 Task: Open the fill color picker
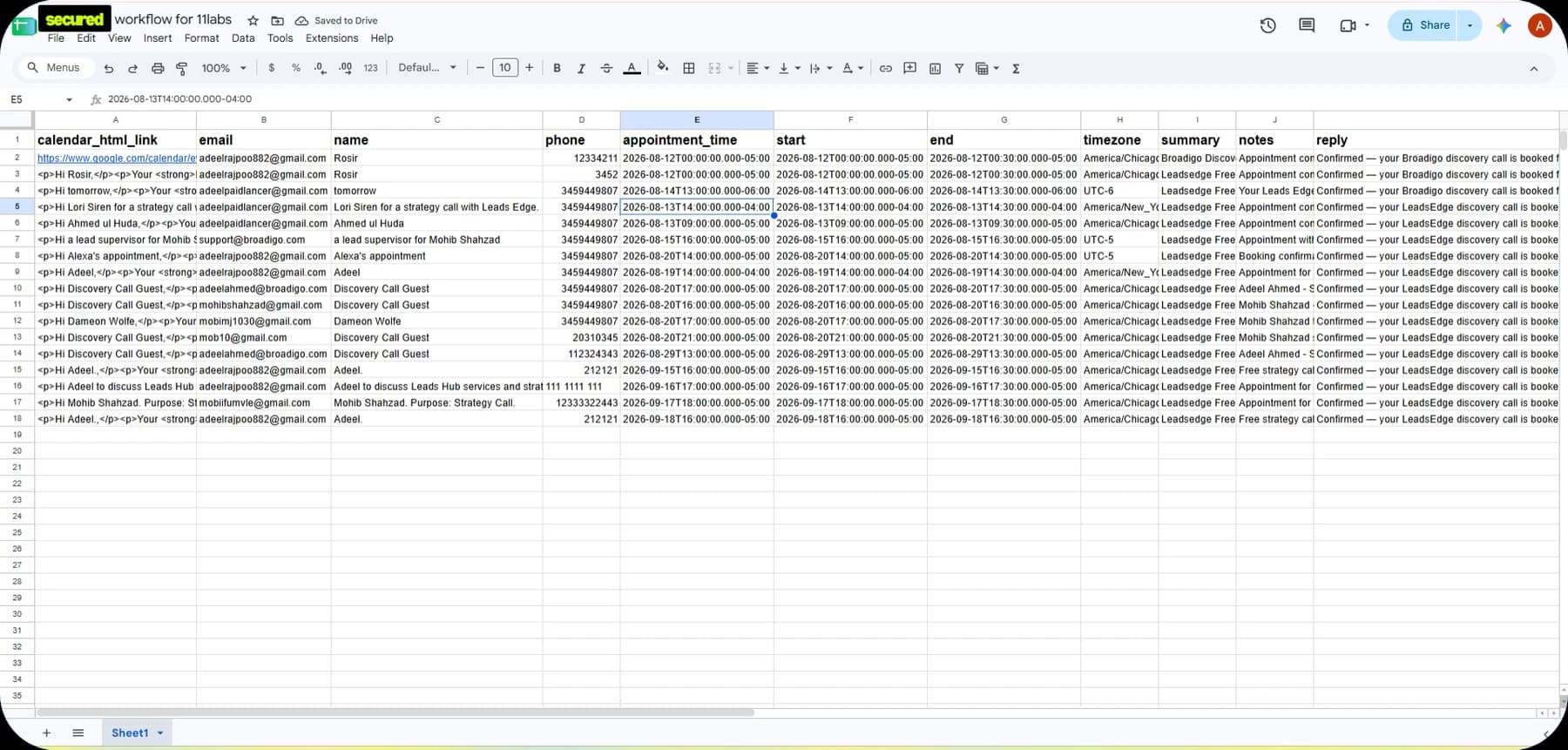(663, 68)
